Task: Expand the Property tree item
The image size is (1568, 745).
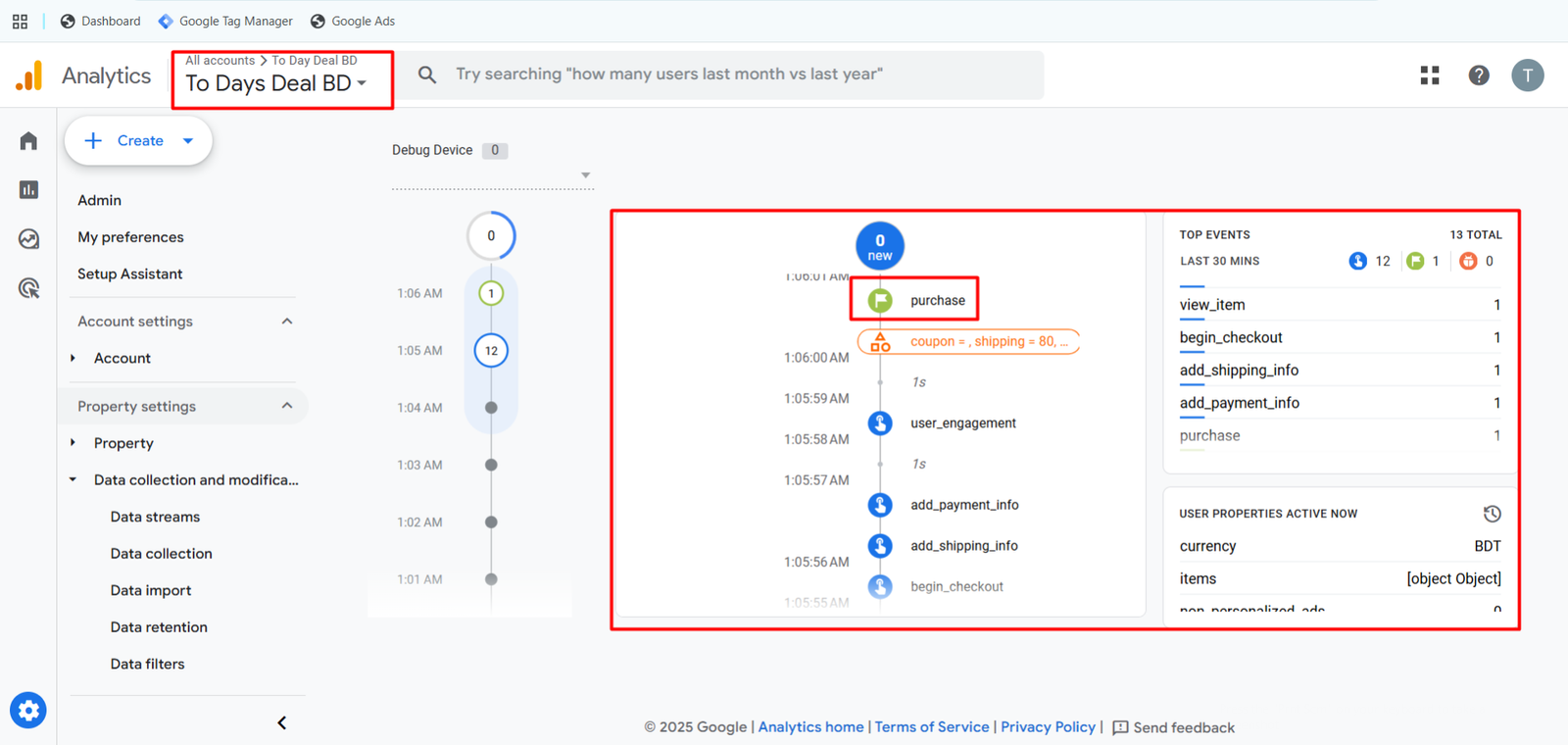Action: tap(73, 443)
